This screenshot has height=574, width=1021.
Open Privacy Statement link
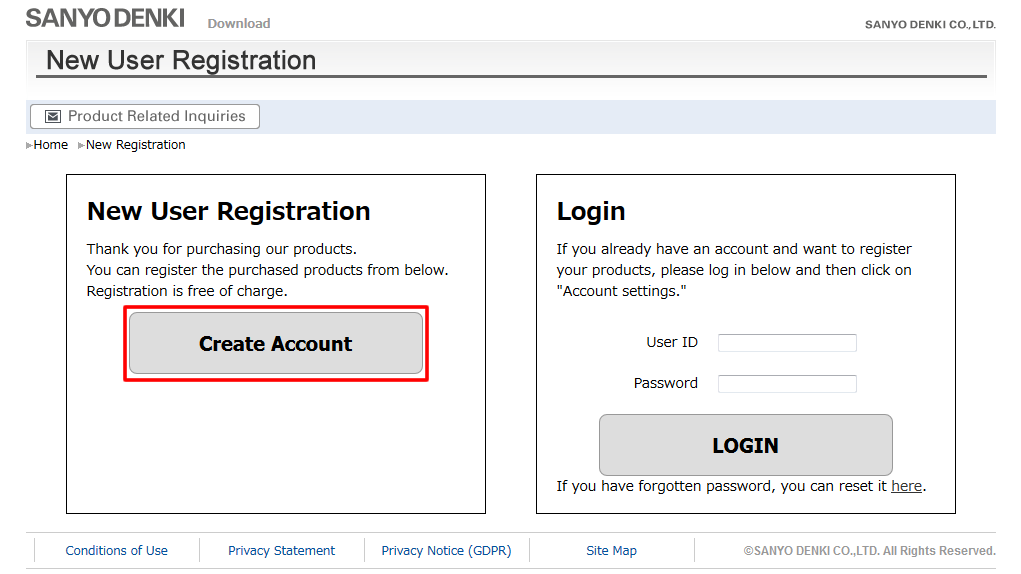click(x=281, y=551)
